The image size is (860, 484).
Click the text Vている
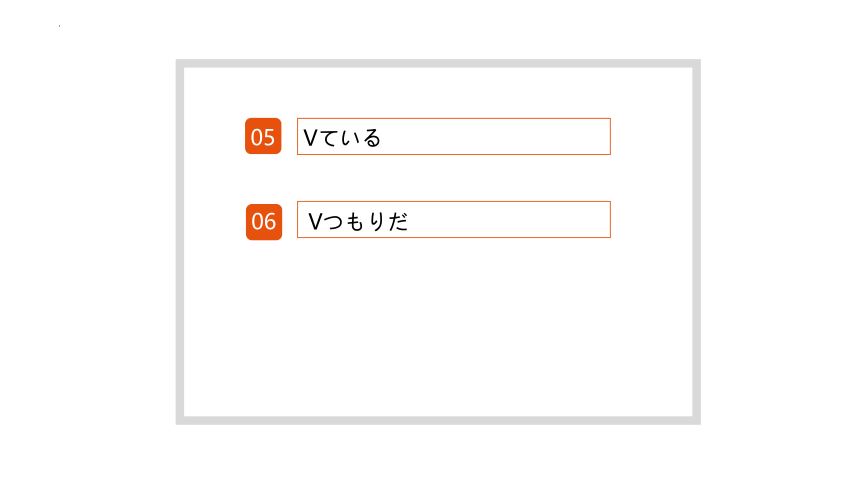click(342, 137)
